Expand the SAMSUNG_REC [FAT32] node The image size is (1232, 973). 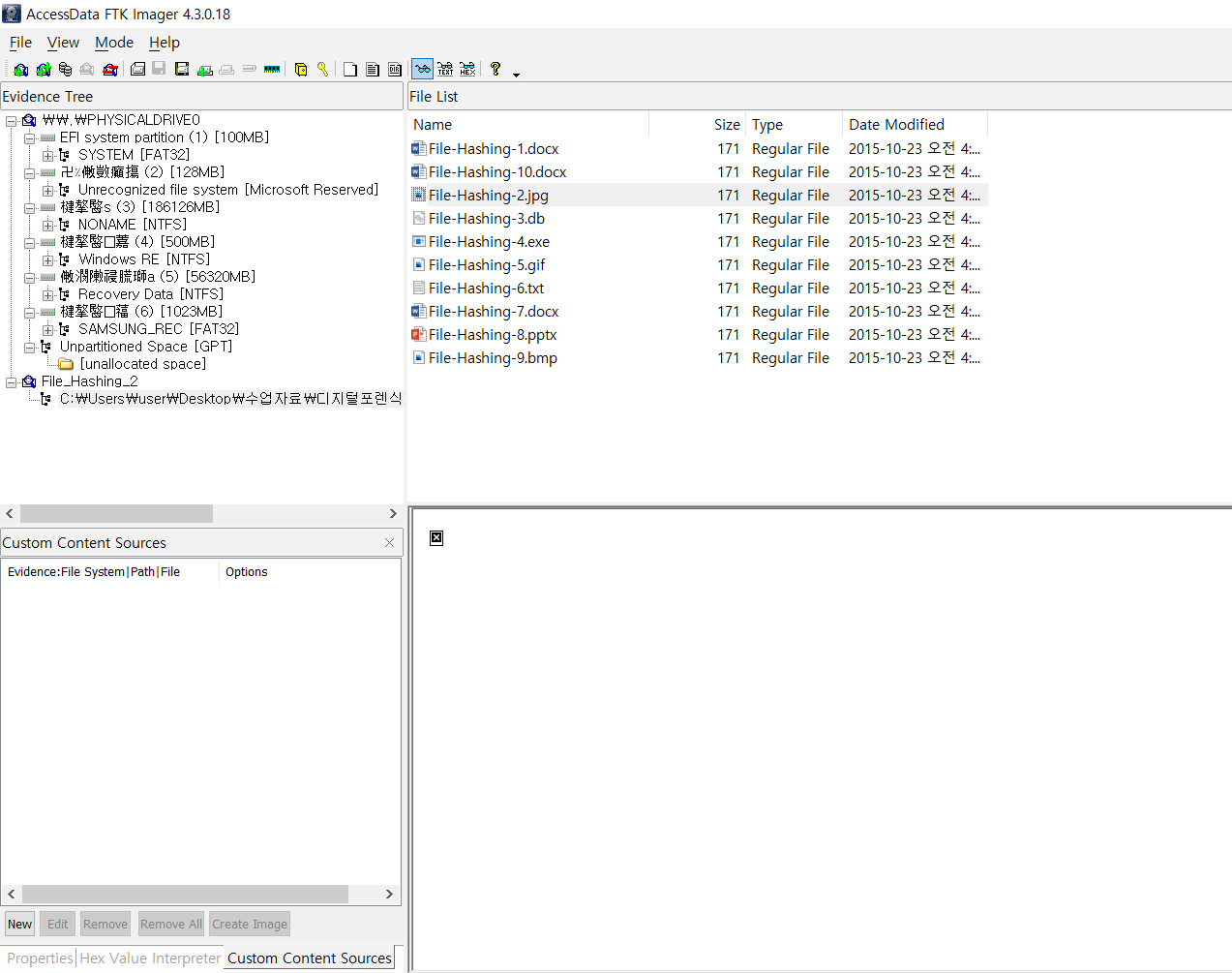tap(47, 330)
